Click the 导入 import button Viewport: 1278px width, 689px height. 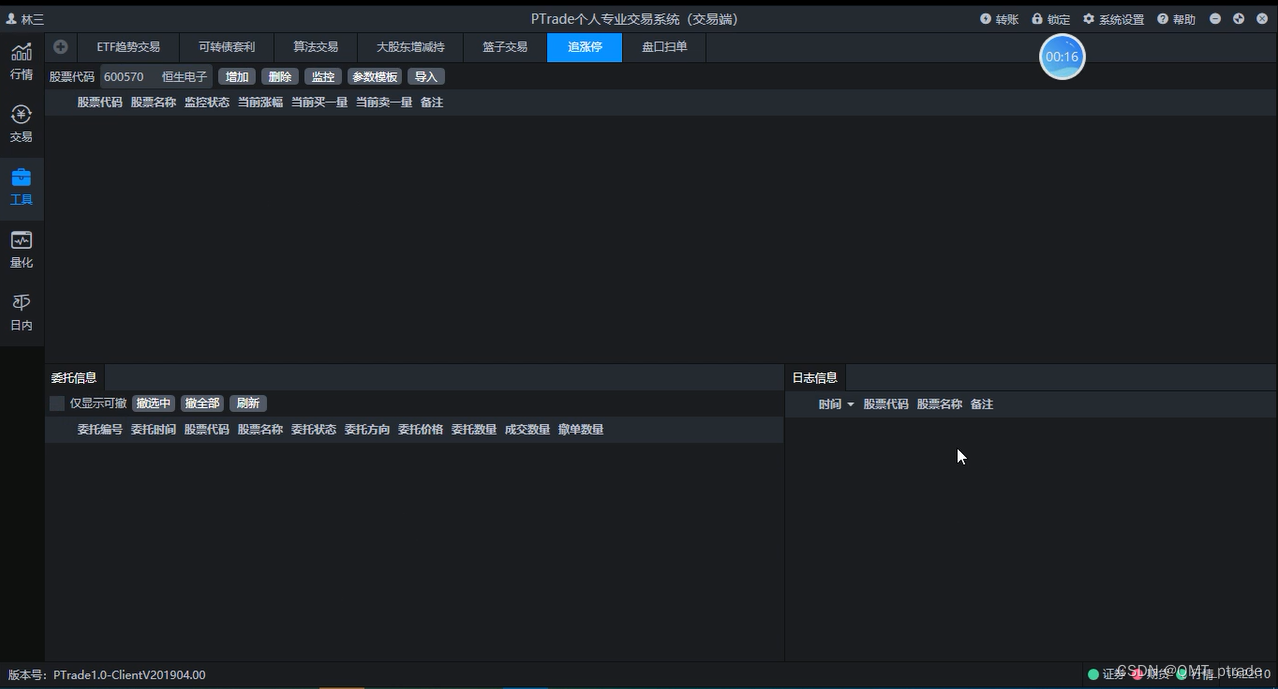[426, 77]
